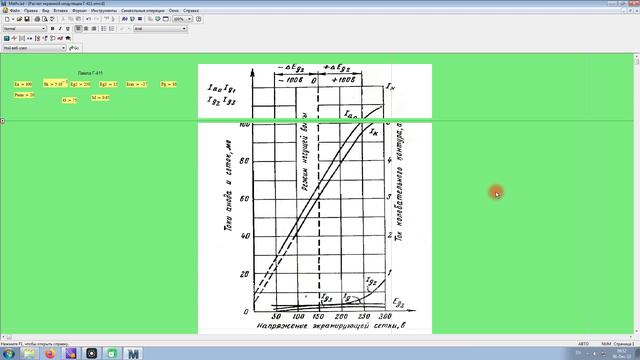This screenshot has width=640, height=360.
Task: Open the My Web Site address dropdown
Action: click(63, 48)
